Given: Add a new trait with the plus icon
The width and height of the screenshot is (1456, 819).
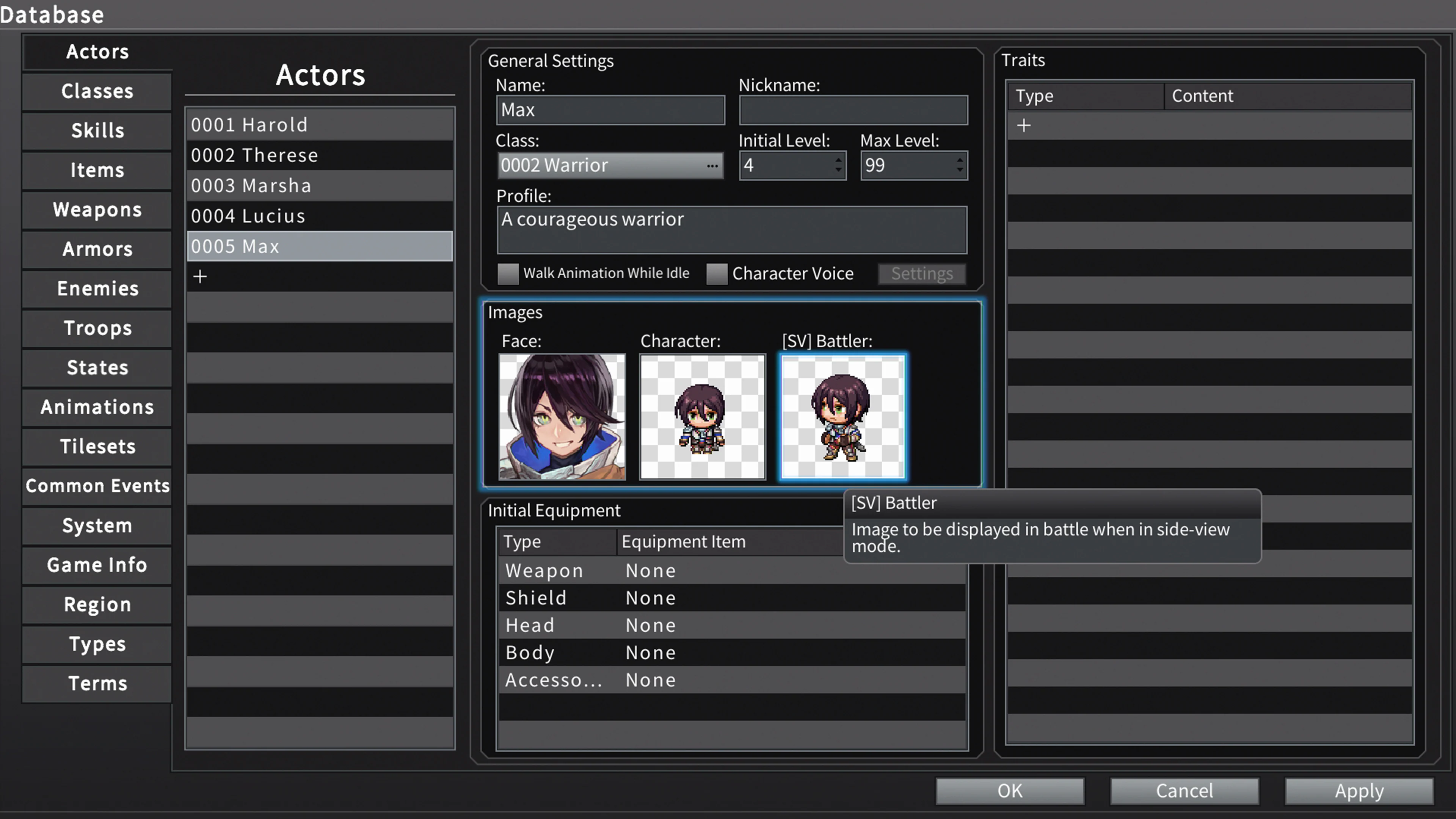Looking at the screenshot, I should point(1024,126).
